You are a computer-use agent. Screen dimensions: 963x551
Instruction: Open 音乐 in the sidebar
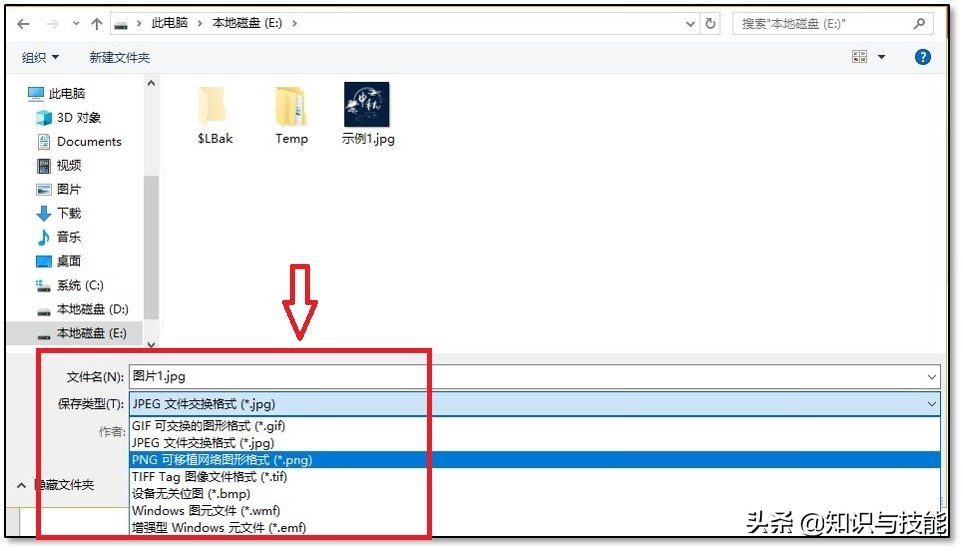point(59,237)
